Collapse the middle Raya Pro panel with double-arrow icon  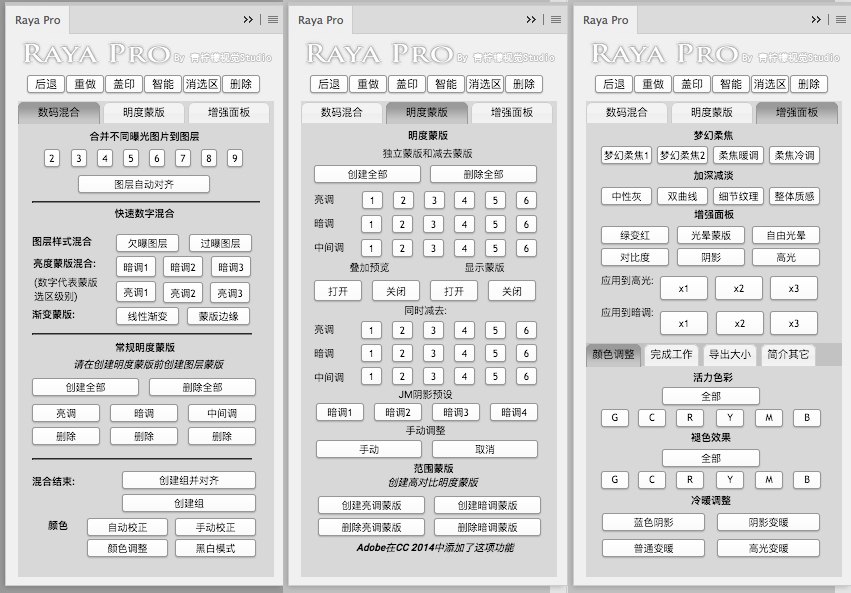[x=531, y=20]
